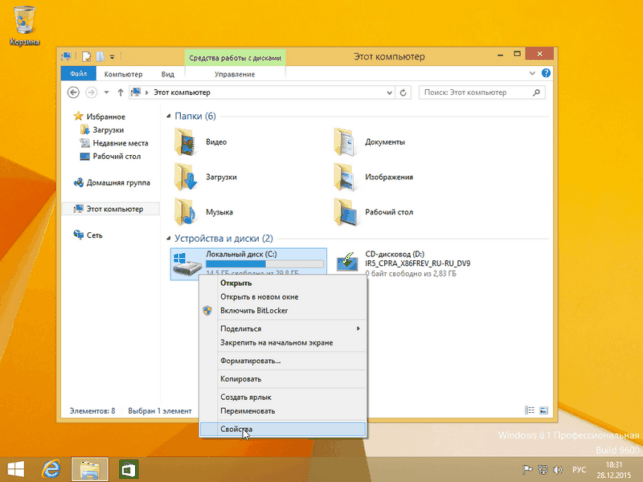Open recent locations dropdown arrow
The height and width of the screenshot is (482, 643).
click(107, 92)
